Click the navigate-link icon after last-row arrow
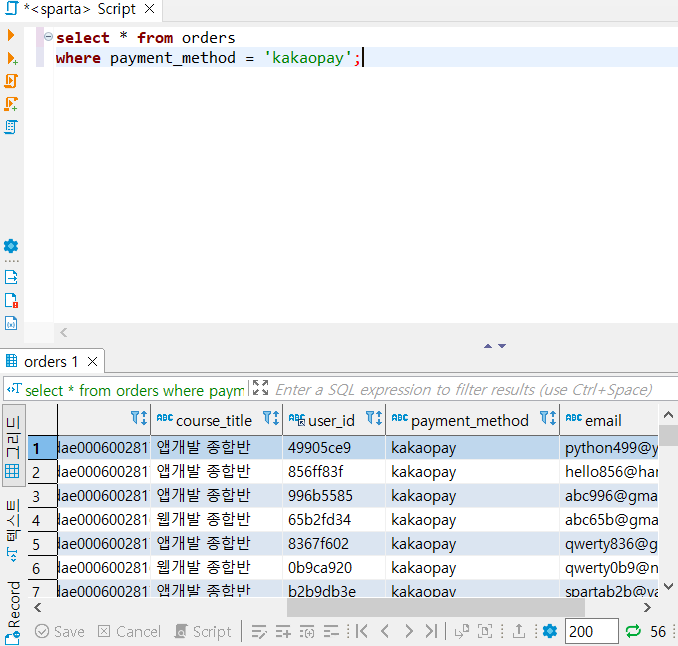This screenshot has width=678, height=646. tap(461, 632)
